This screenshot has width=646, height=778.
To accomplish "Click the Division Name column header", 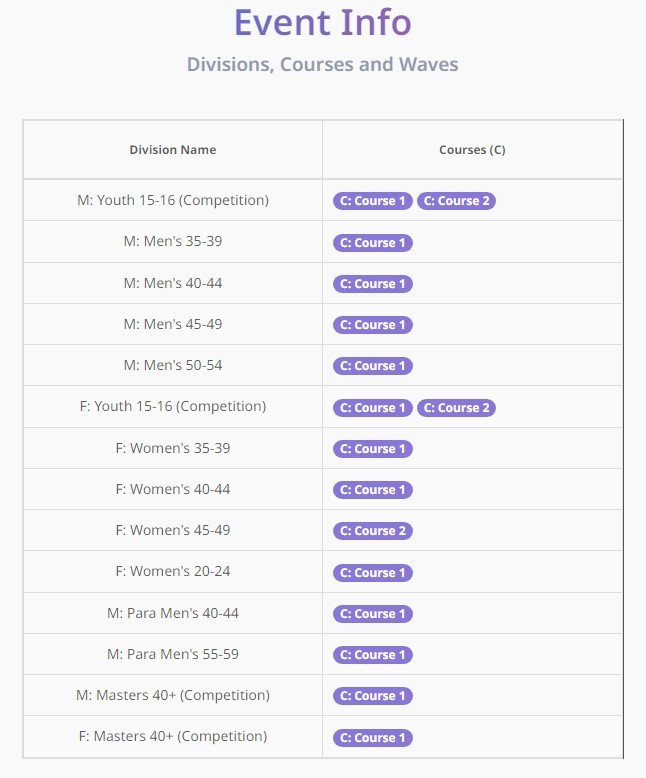I will pyautogui.click(x=173, y=150).
